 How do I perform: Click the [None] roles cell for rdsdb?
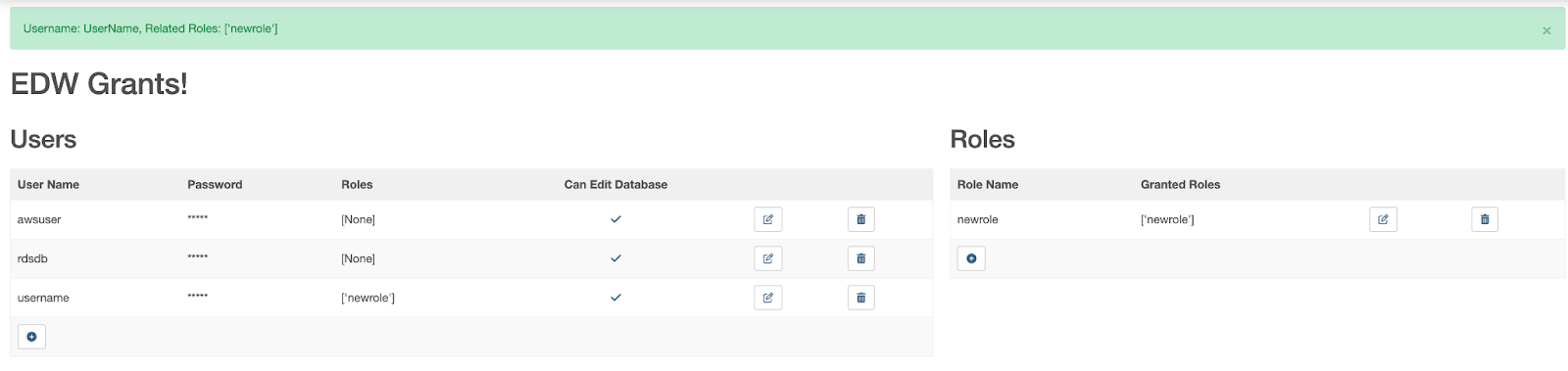[x=358, y=258]
